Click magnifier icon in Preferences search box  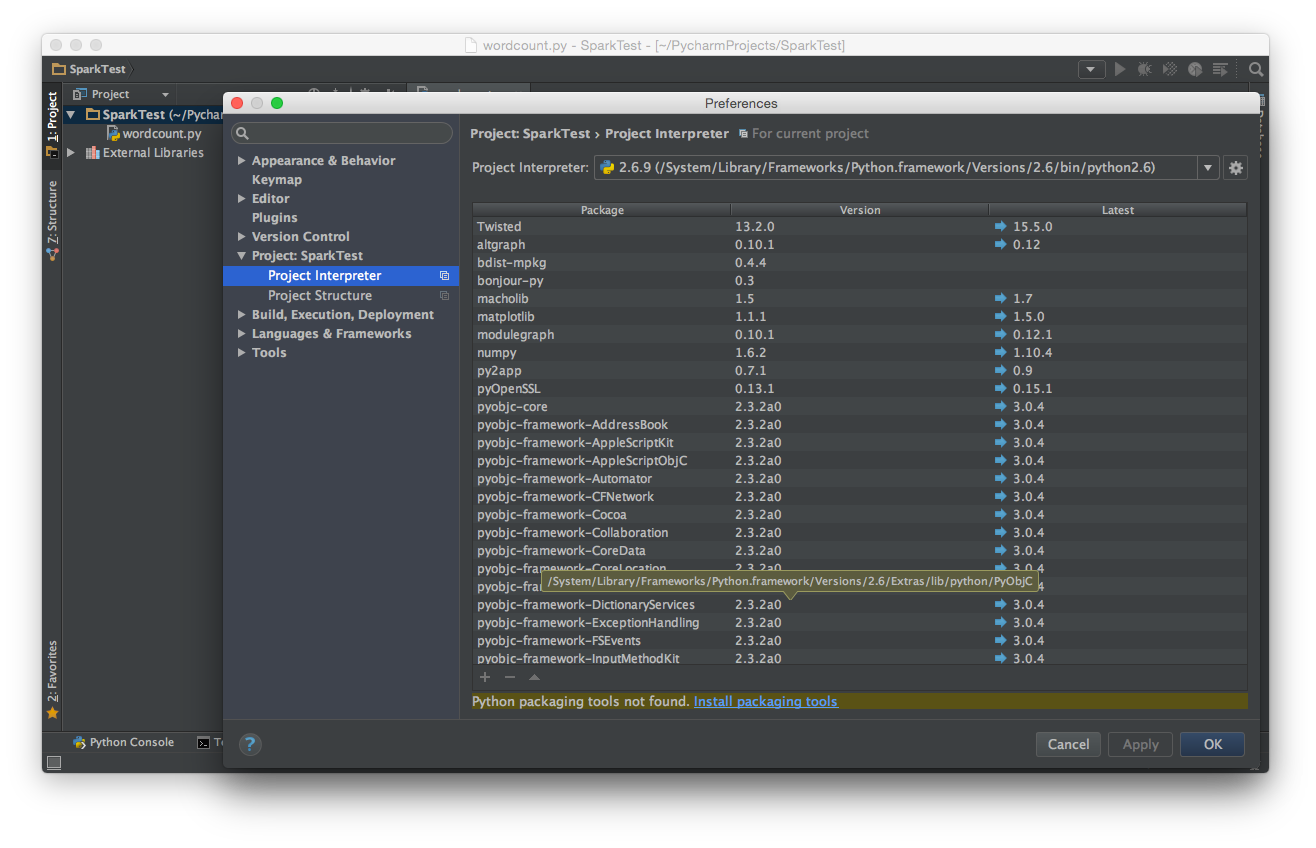(x=243, y=133)
